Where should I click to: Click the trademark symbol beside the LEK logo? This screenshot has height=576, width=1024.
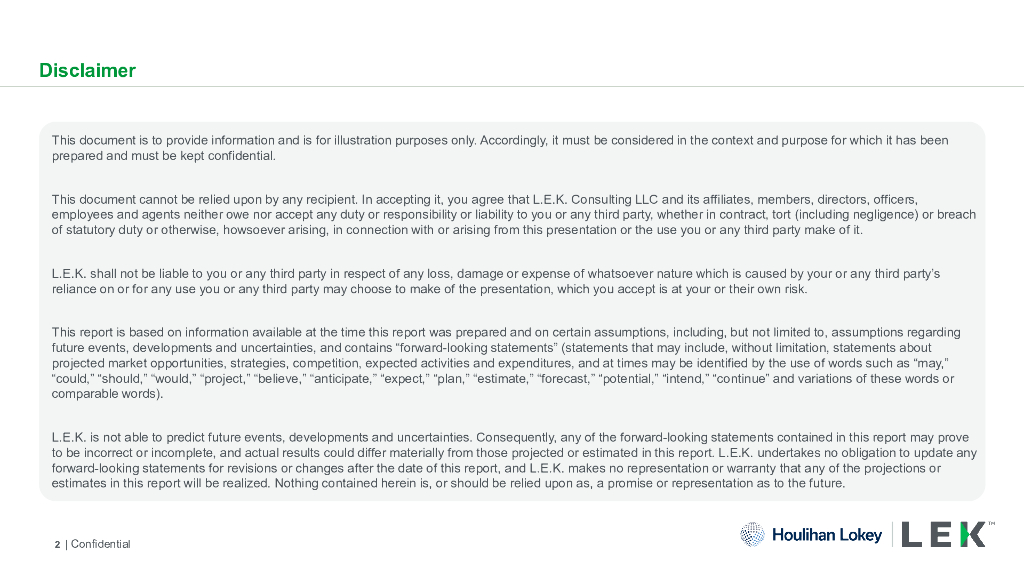[991, 524]
